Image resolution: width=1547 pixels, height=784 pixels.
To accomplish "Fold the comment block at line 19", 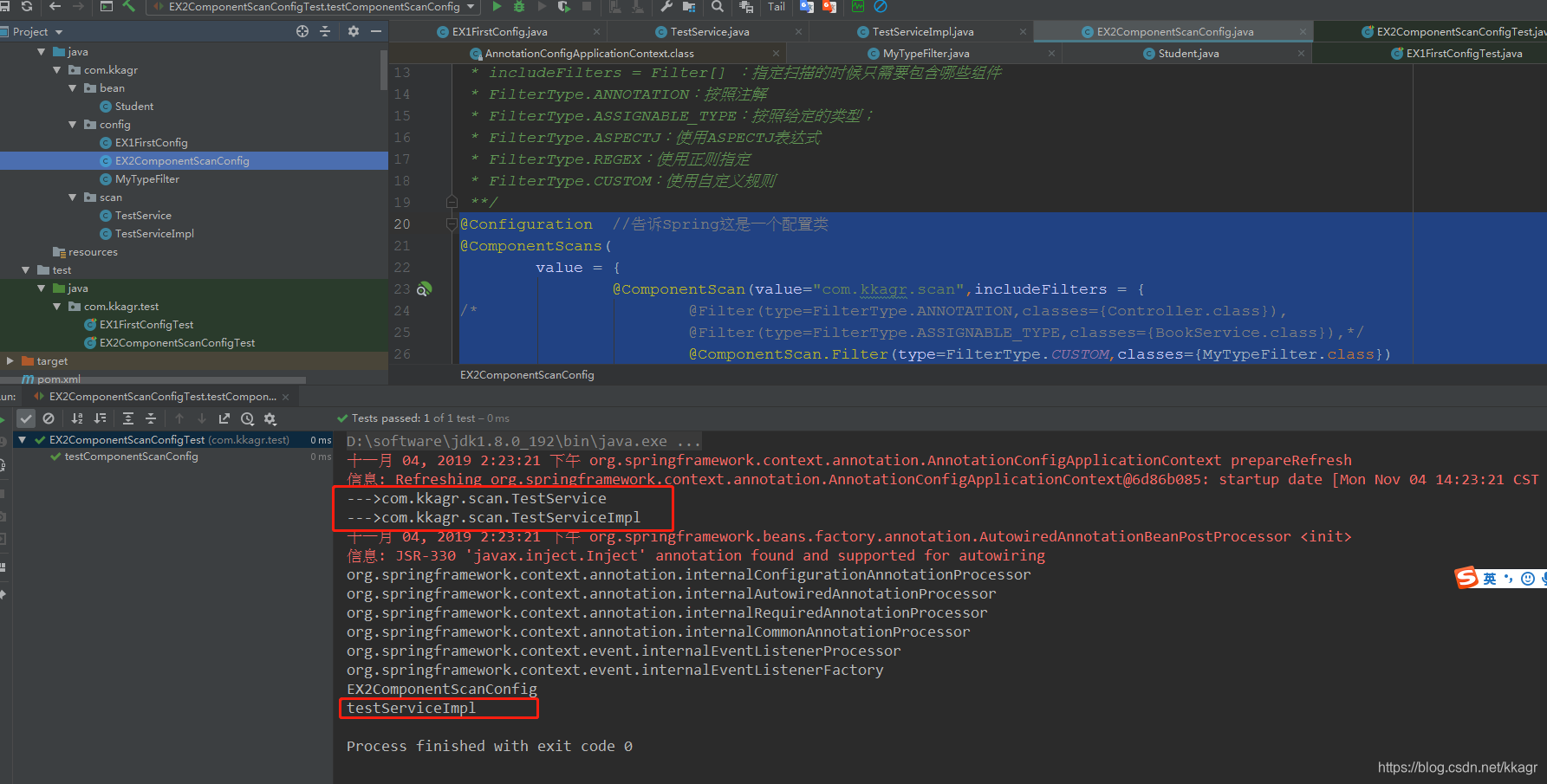I will click(x=452, y=203).
